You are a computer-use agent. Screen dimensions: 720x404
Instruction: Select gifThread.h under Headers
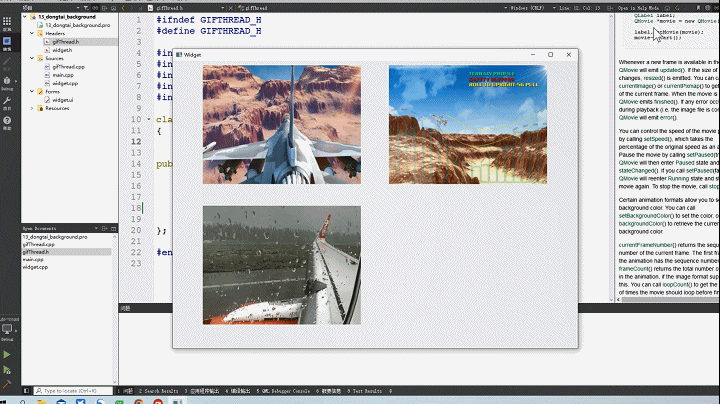[66, 42]
